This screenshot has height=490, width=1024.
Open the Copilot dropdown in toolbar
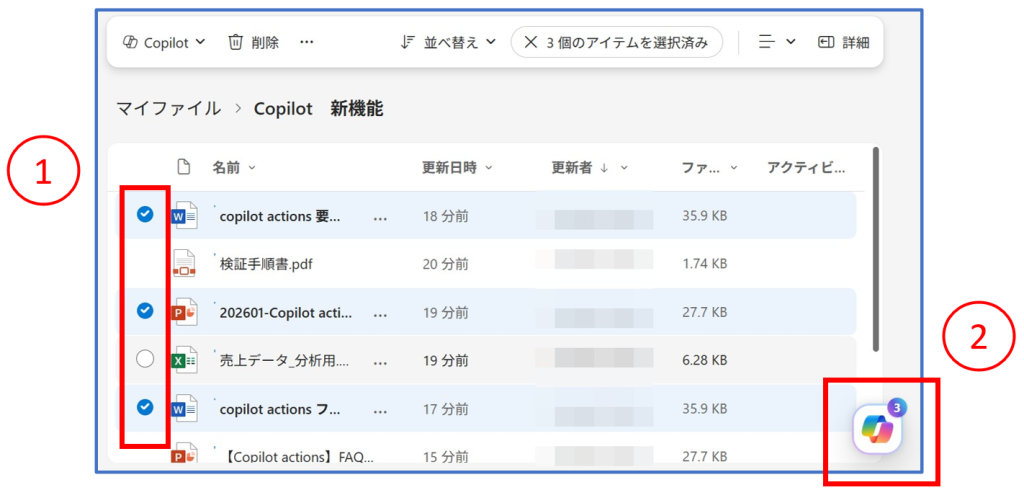coord(163,42)
